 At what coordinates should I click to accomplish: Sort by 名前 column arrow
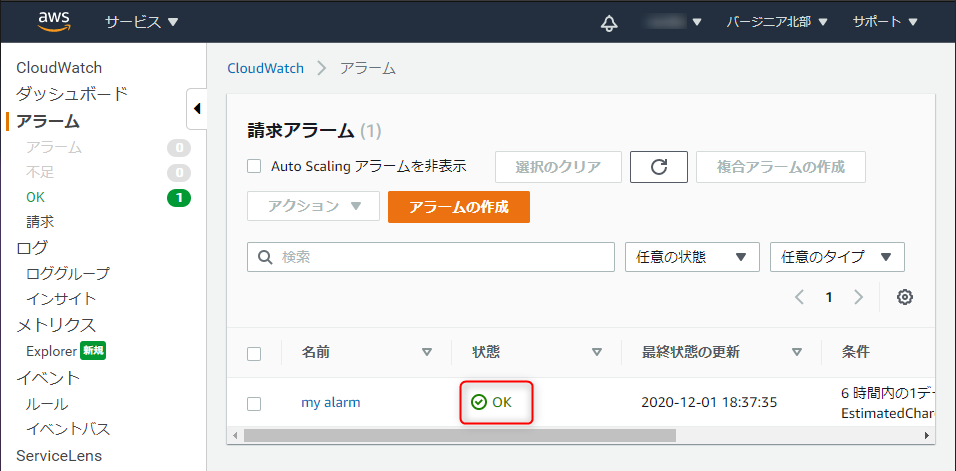[427, 352]
